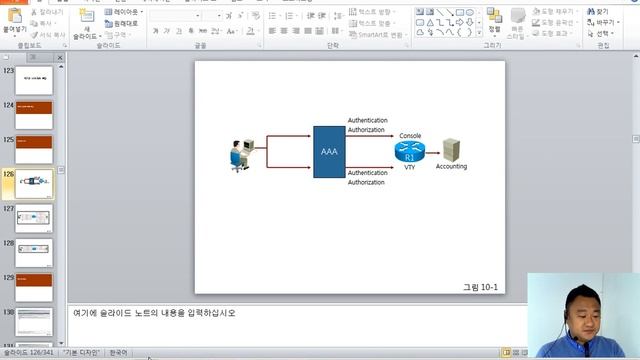
Task: Select the Triangle shape
Action: click(430, 22)
